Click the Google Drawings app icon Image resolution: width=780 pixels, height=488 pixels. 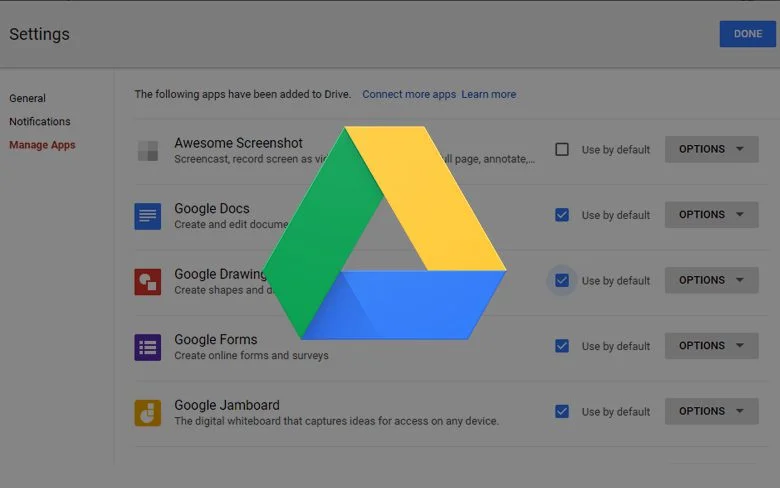click(148, 282)
